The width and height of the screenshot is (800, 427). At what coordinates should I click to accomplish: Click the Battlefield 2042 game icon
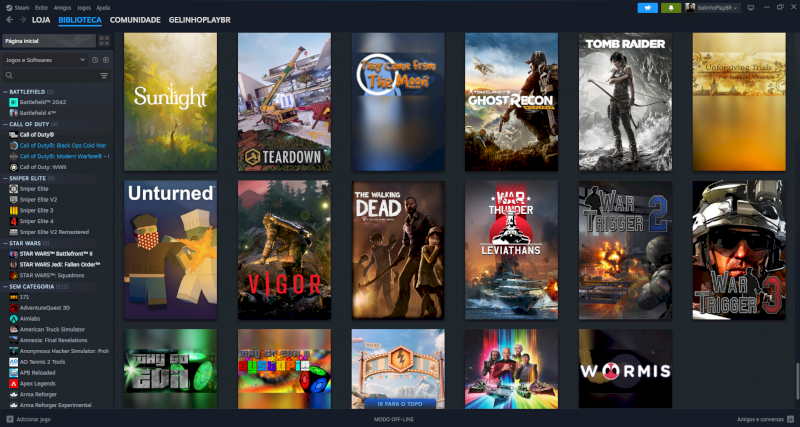pyautogui.click(x=14, y=102)
